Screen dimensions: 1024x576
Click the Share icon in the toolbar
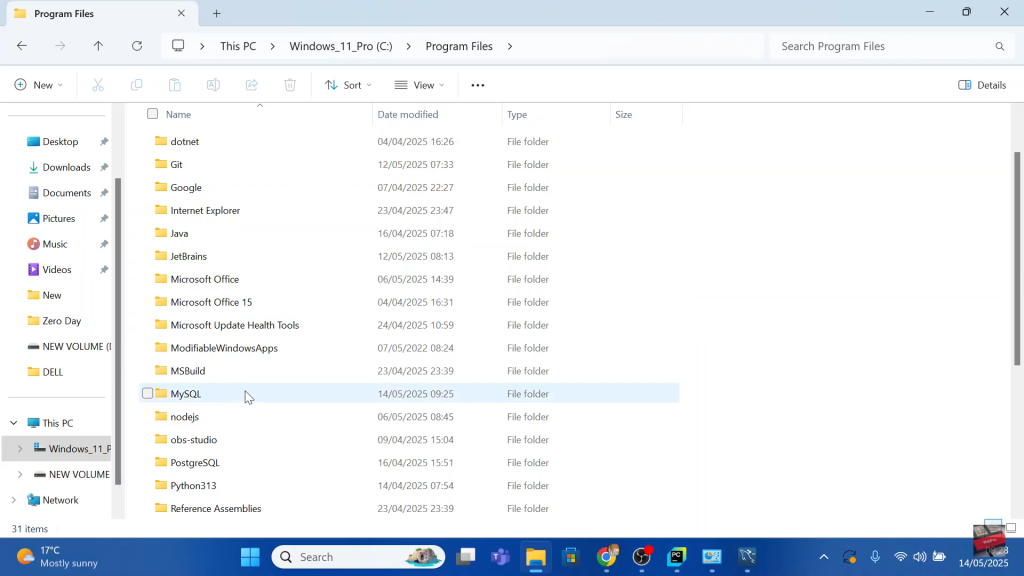tap(251, 85)
